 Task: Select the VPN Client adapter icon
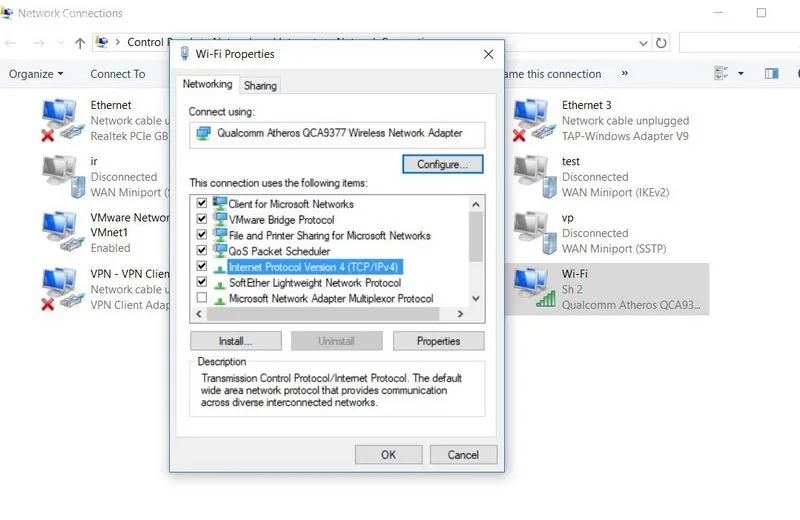[62, 289]
